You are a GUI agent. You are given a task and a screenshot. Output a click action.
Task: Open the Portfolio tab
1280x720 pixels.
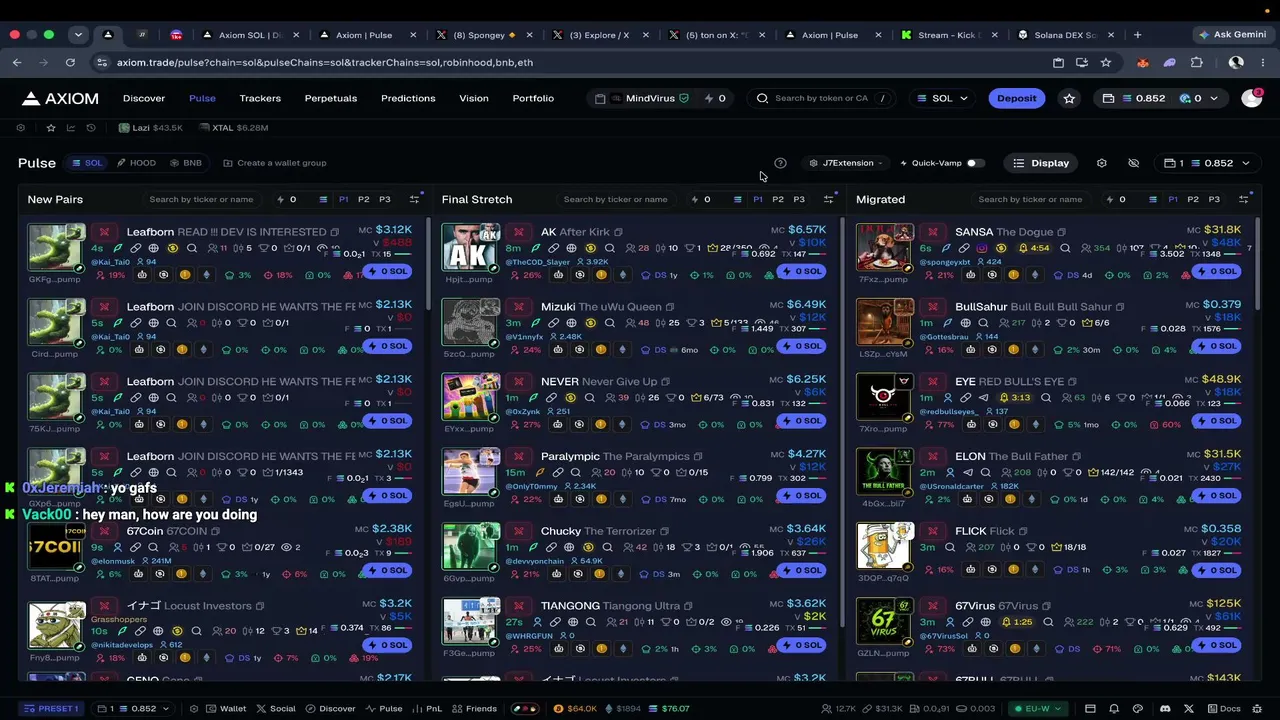click(x=533, y=98)
